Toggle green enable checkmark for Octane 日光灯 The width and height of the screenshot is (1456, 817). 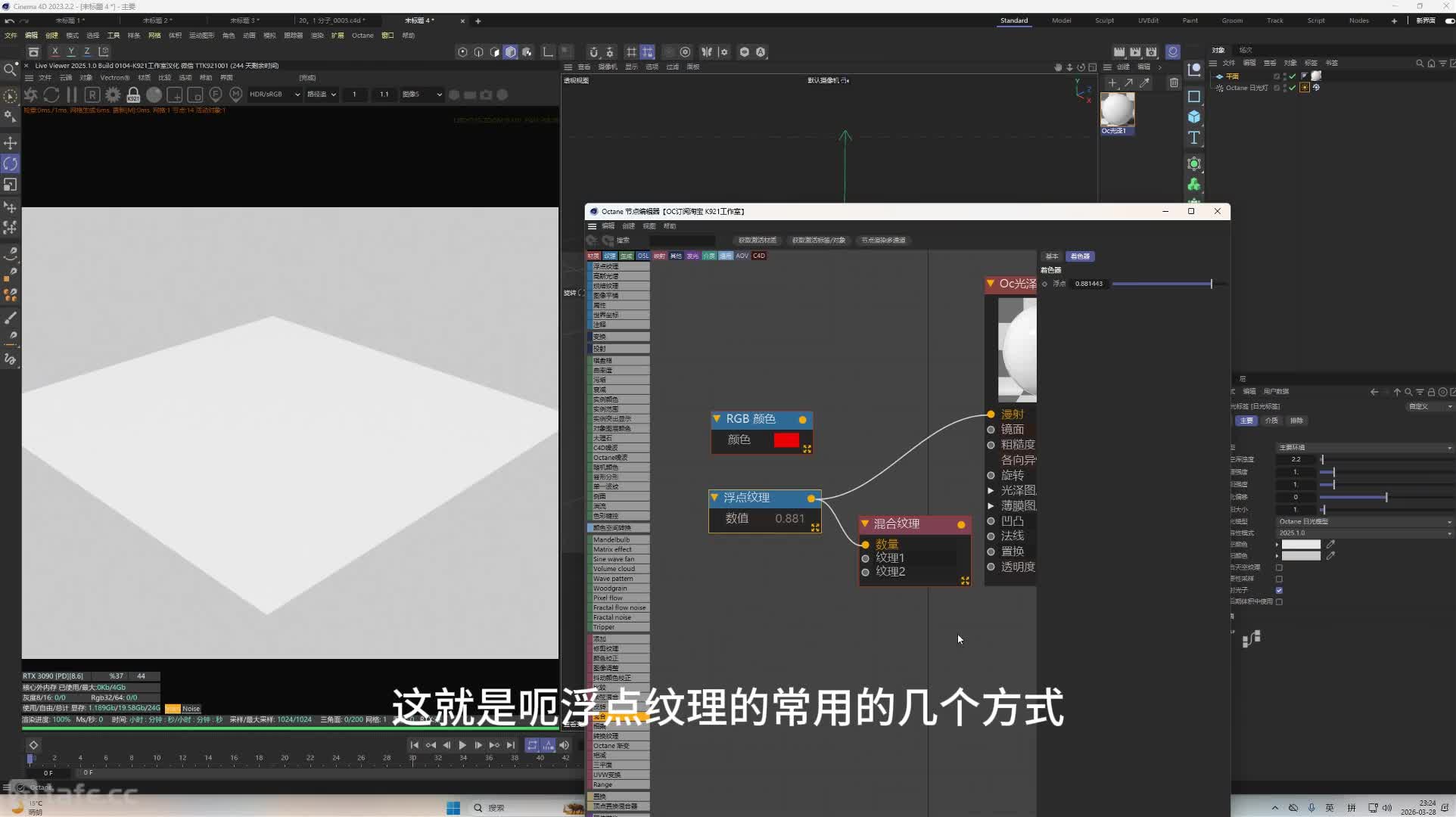[1293, 88]
